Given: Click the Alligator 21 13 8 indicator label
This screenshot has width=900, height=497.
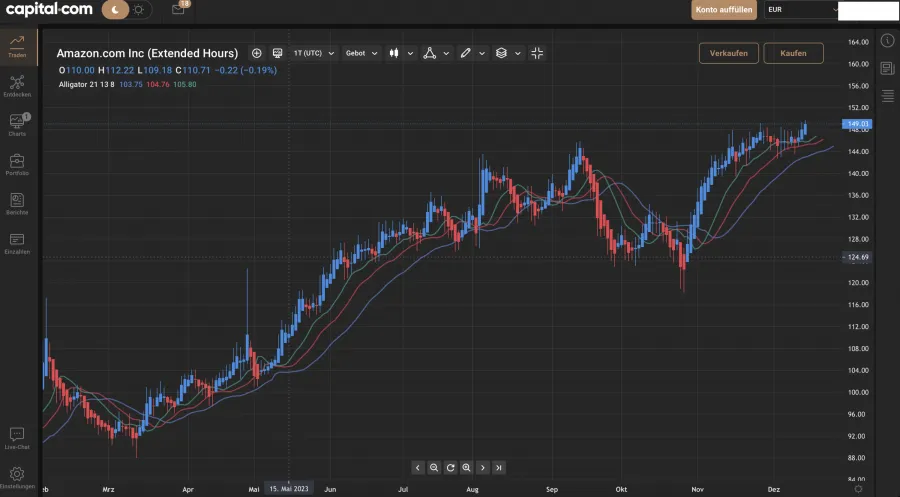Looking at the screenshot, I should pyautogui.click(x=87, y=84).
